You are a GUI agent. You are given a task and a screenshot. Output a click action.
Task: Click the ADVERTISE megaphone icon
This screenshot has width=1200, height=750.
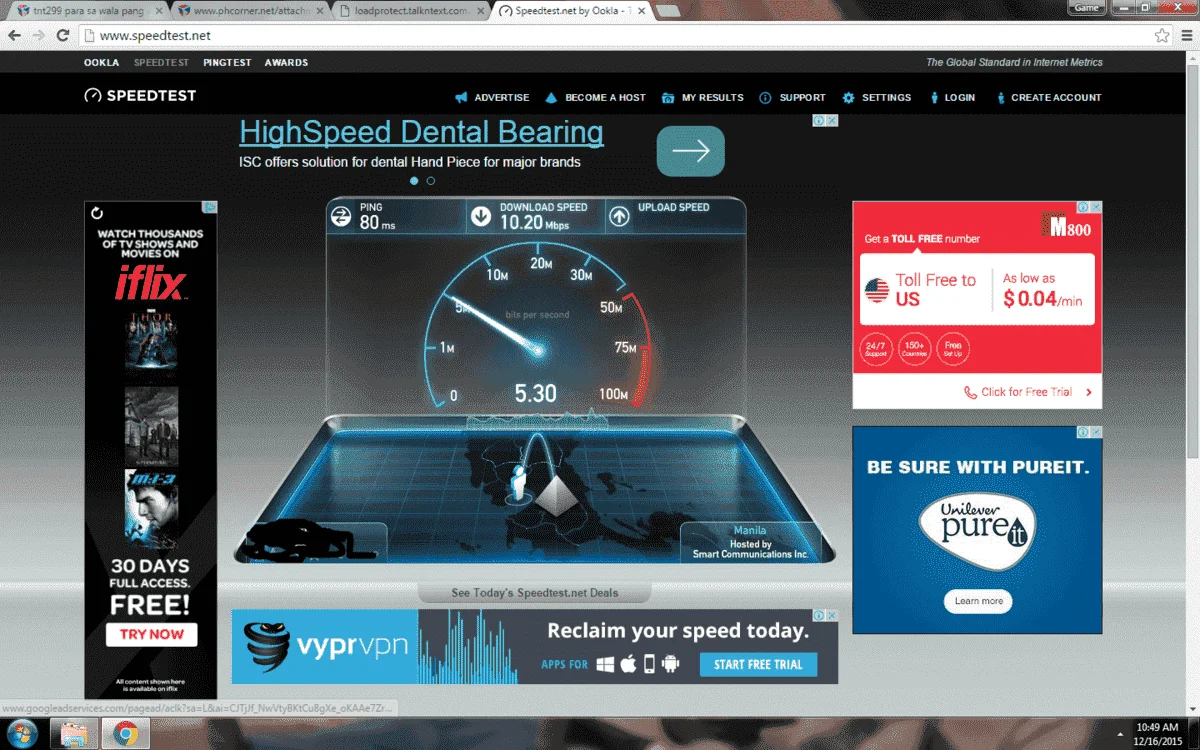461,98
